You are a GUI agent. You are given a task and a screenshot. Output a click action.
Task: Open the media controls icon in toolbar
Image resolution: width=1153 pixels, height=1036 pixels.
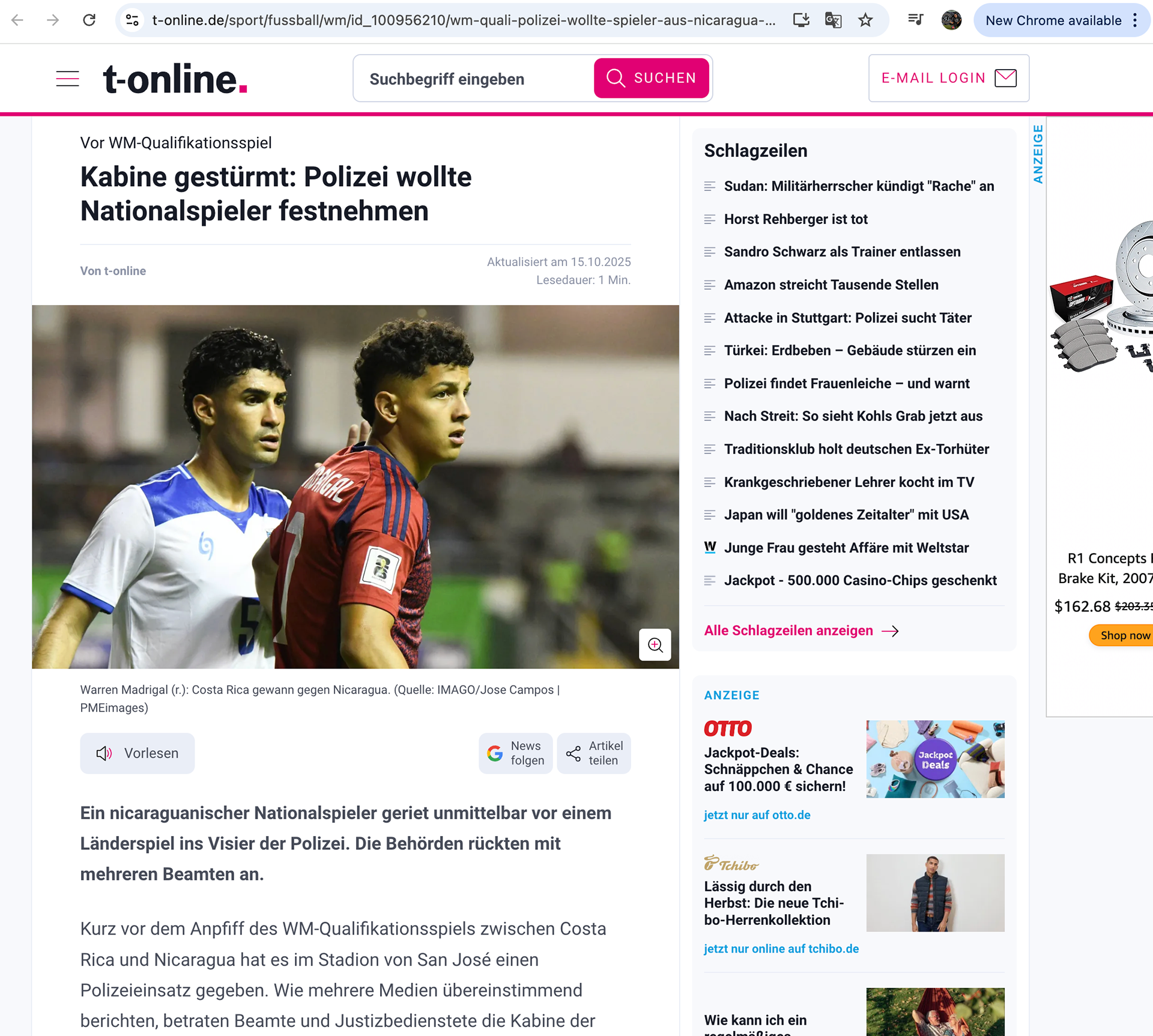pyautogui.click(x=915, y=20)
